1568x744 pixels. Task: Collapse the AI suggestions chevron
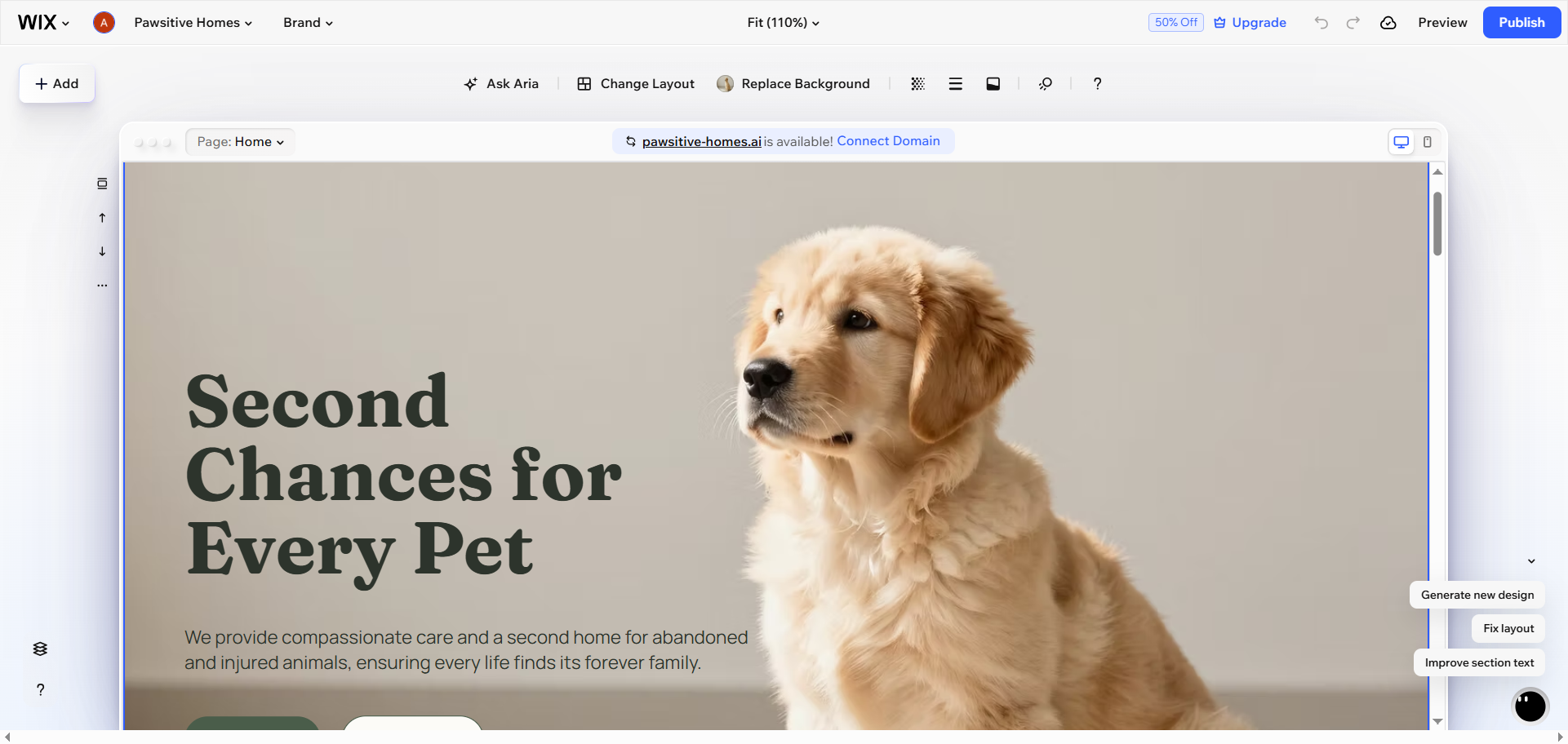click(x=1531, y=560)
